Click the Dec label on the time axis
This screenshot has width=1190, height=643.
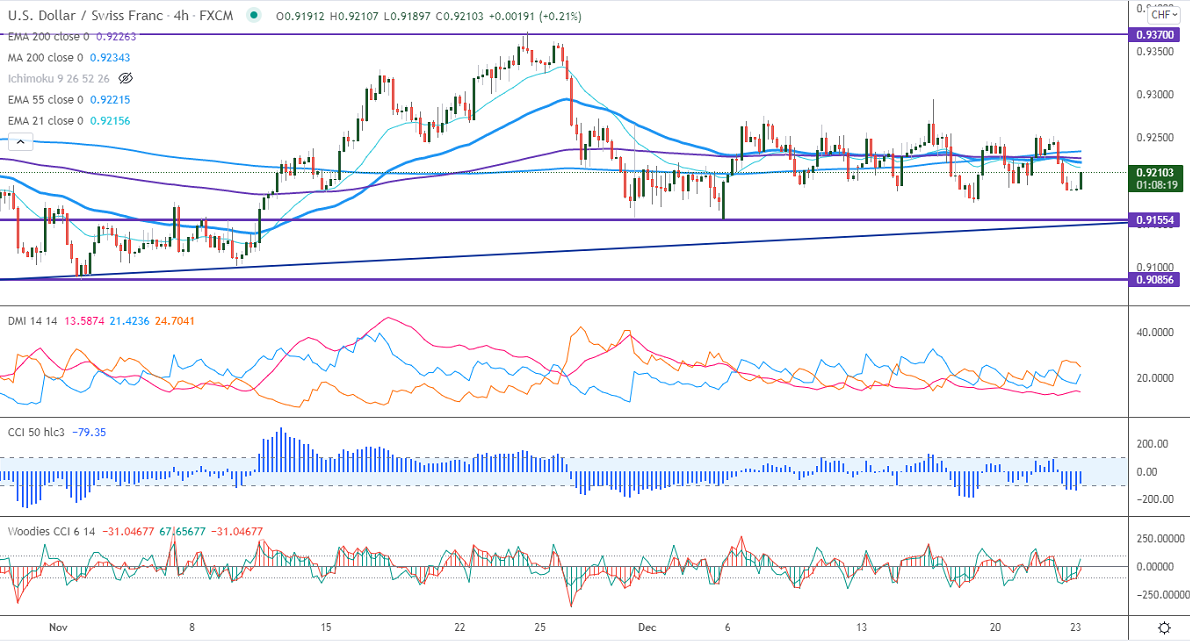click(x=647, y=628)
